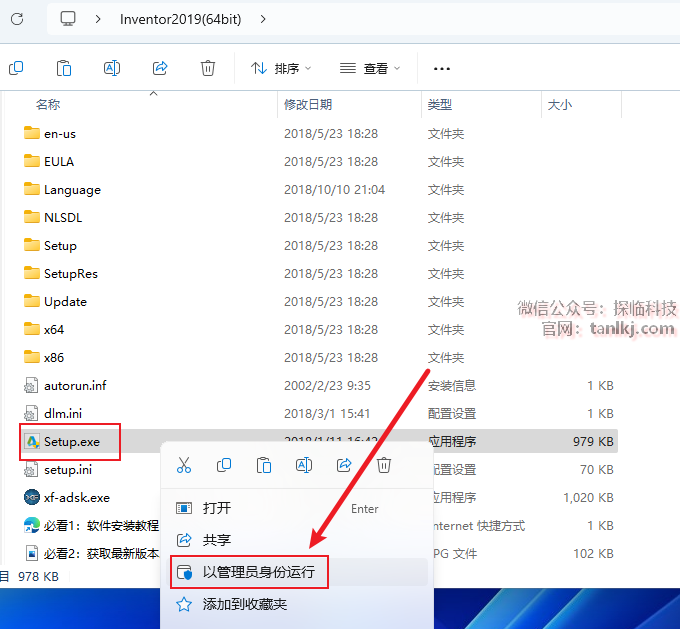Select the SetupRes folder

pyautogui.click(x=61, y=273)
